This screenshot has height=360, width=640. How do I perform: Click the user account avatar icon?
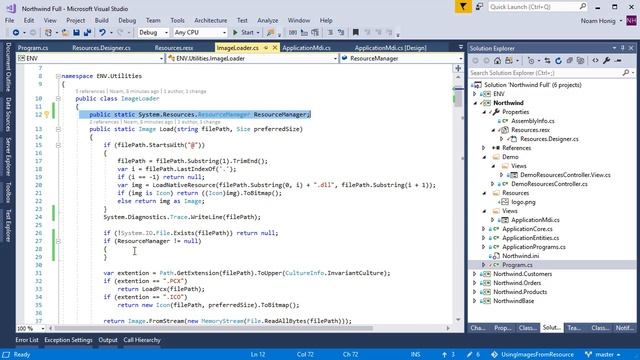pyautogui.click(x=631, y=20)
